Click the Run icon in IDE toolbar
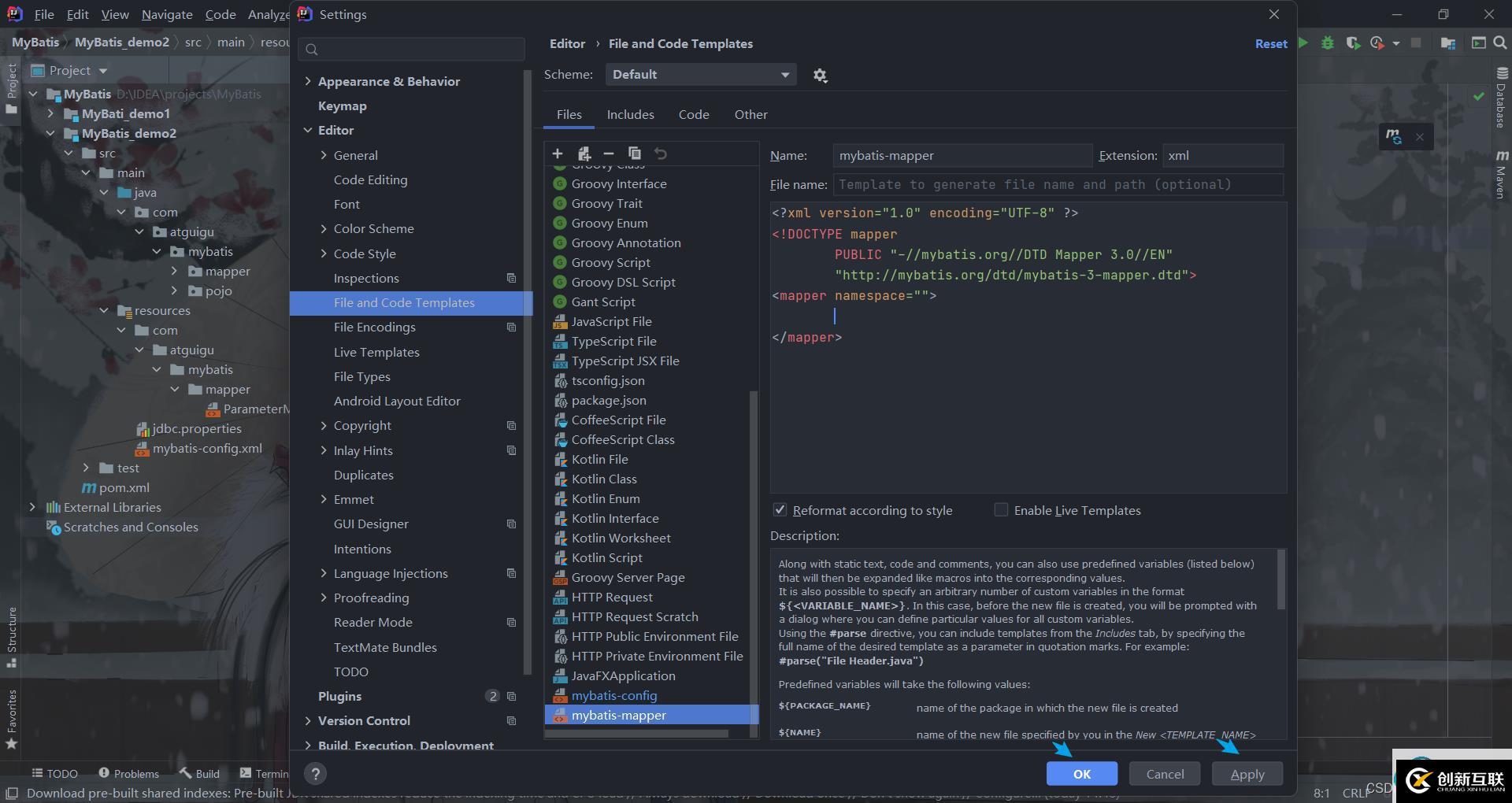 (x=1303, y=43)
